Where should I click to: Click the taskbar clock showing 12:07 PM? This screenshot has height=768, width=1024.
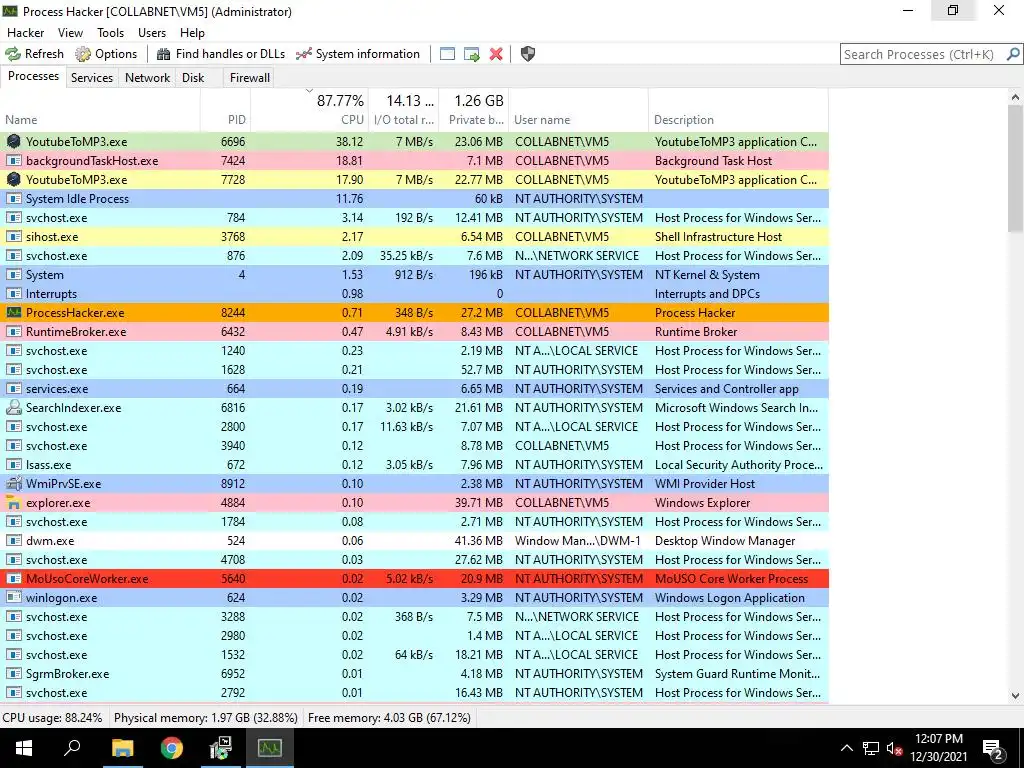point(938,748)
